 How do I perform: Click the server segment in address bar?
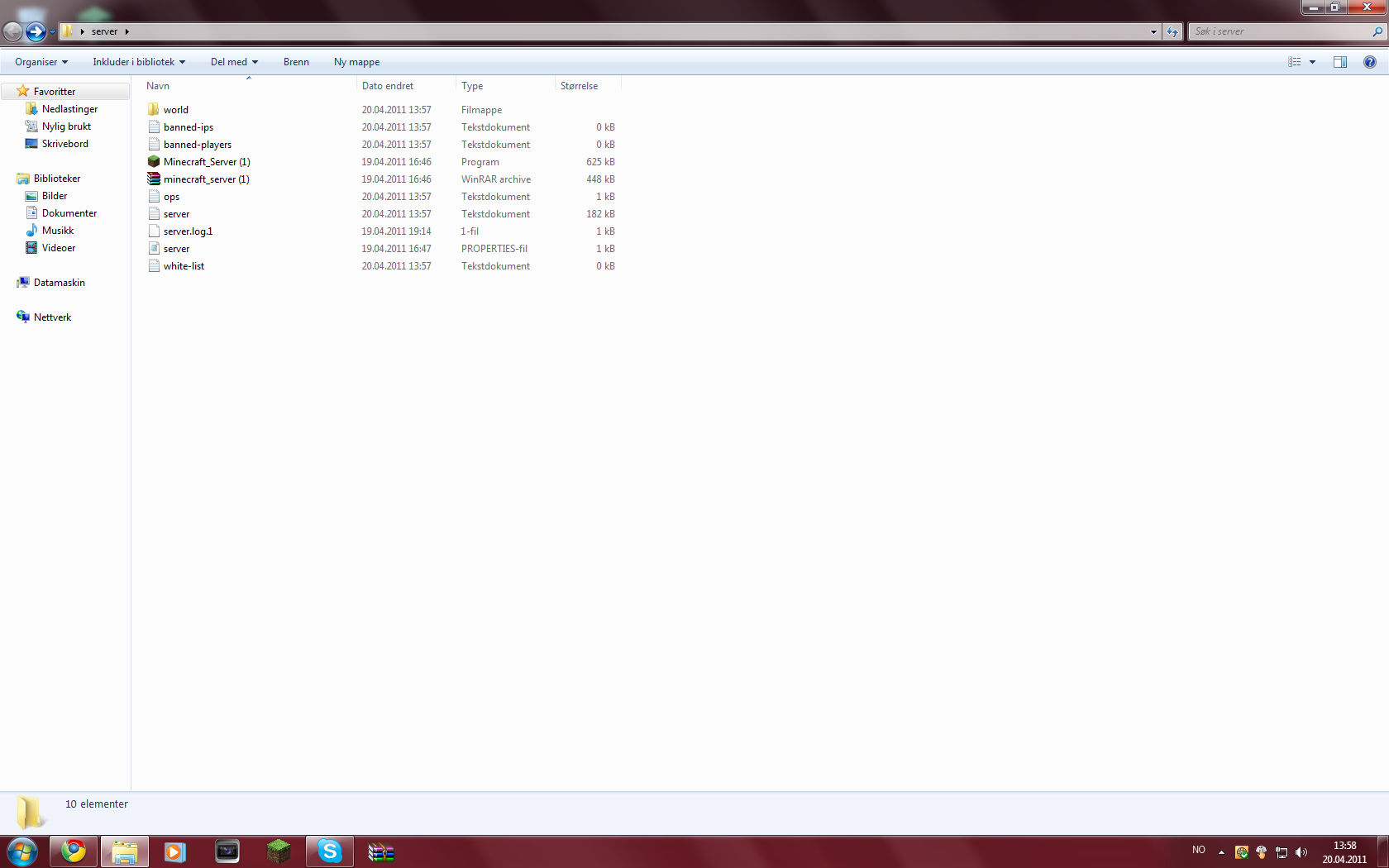pyautogui.click(x=104, y=31)
